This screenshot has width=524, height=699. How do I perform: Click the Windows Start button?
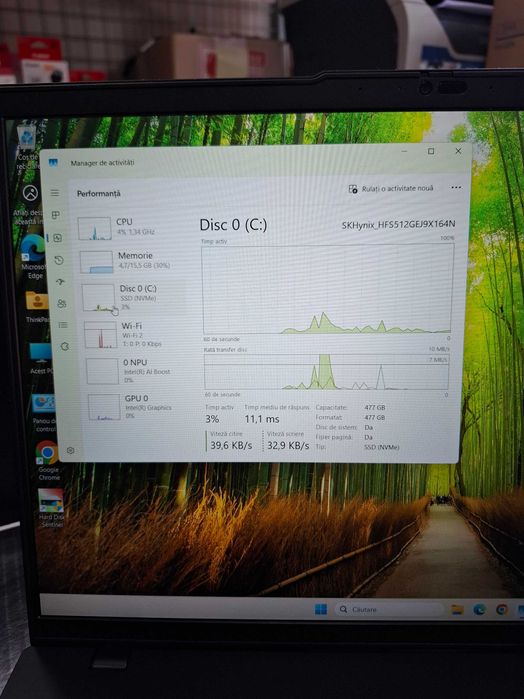pos(321,609)
